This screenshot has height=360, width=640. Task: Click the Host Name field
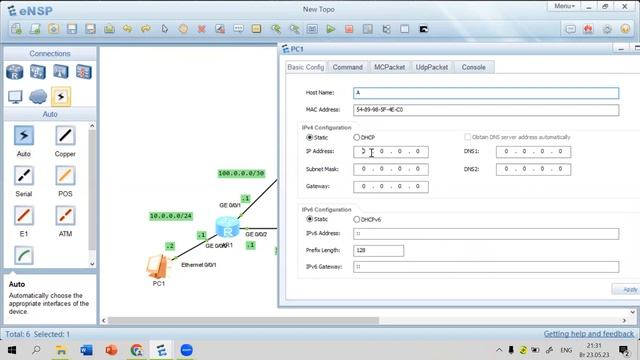[x=486, y=93]
